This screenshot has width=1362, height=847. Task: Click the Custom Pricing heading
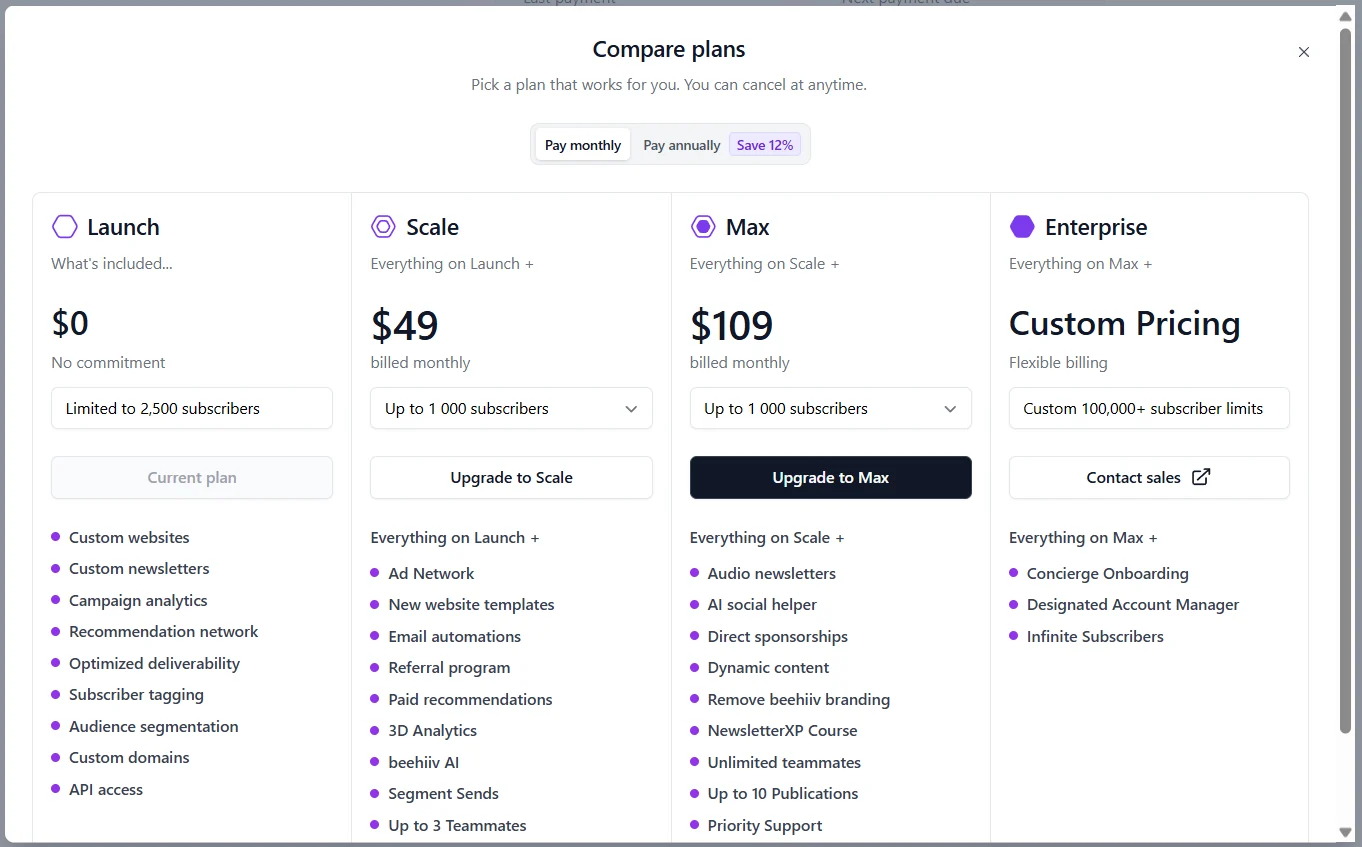click(1124, 323)
